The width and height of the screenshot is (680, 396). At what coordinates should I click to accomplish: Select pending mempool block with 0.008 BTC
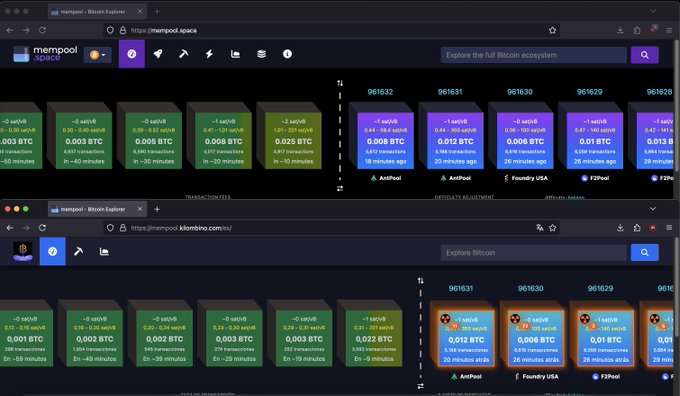point(223,141)
